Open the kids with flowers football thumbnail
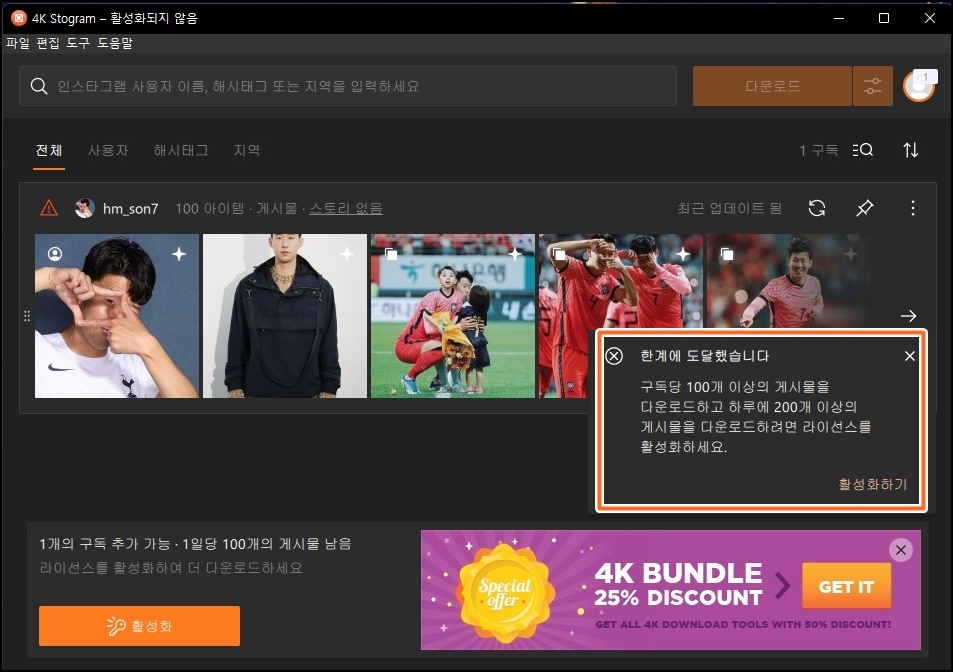This screenshot has height=672, width=953. (x=453, y=316)
